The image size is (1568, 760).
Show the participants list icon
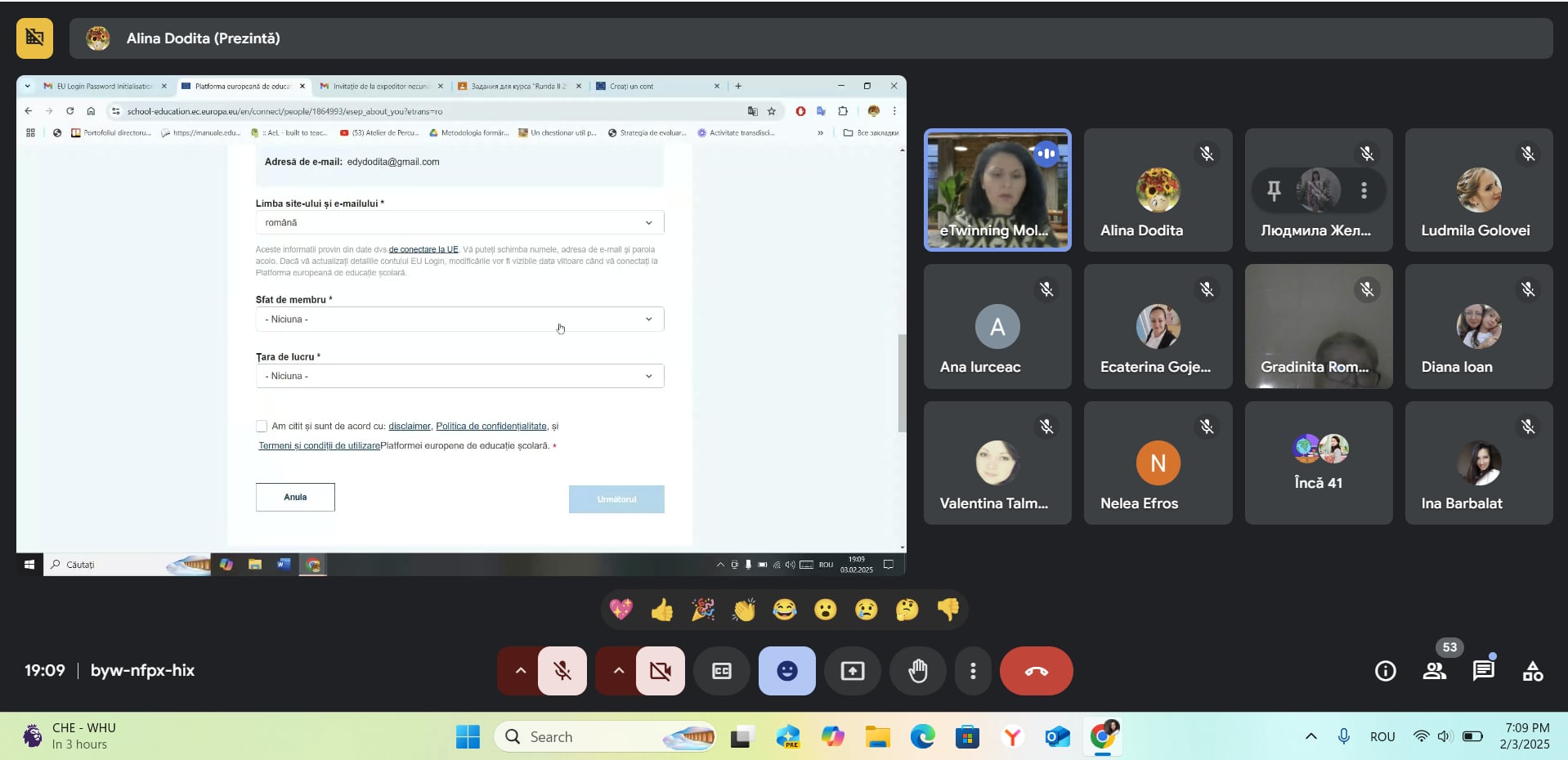[x=1434, y=671]
